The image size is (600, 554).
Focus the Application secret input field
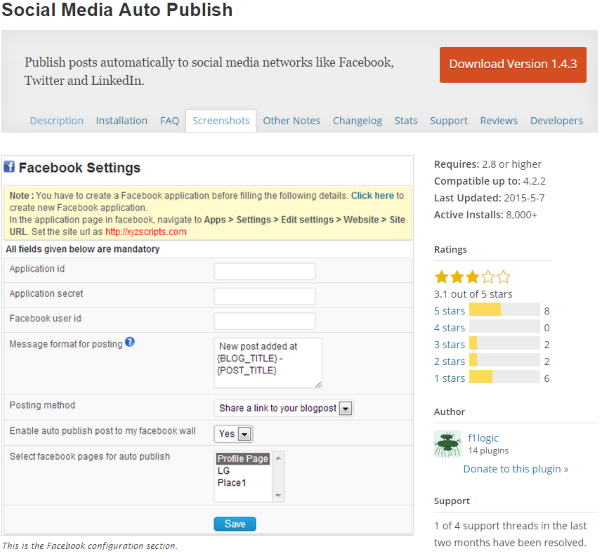265,296
